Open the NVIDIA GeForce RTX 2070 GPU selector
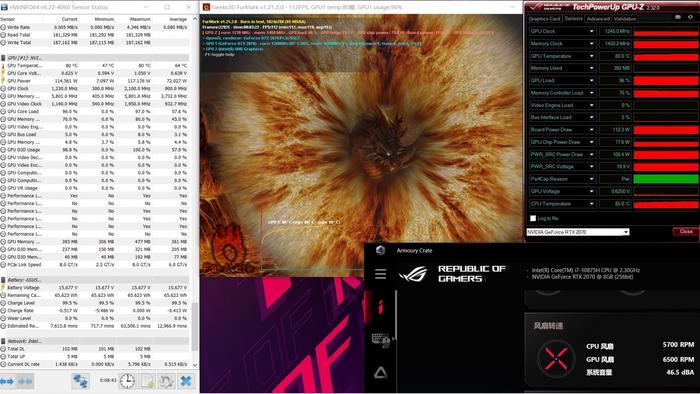This screenshot has width=700, height=394. point(578,232)
